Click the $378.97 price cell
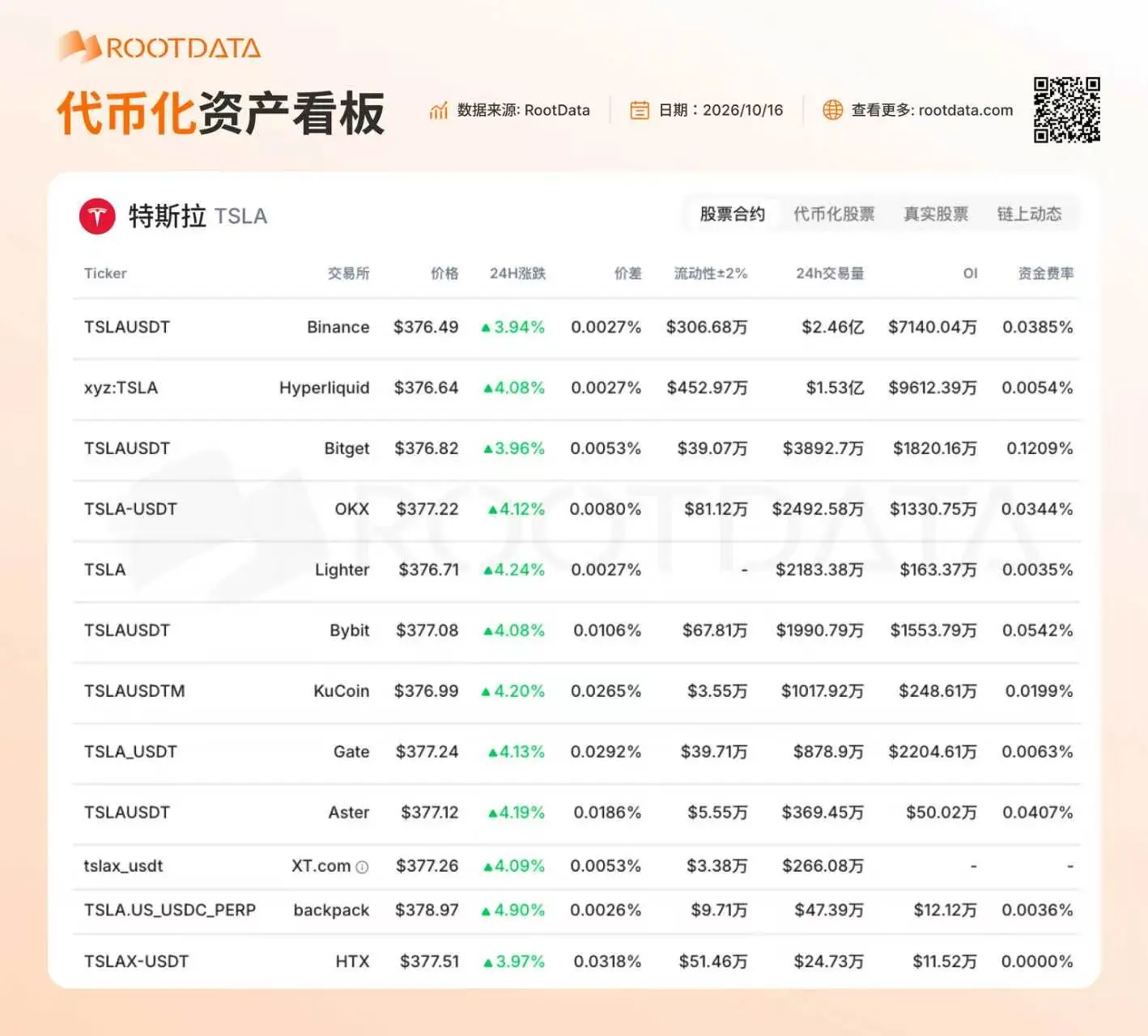 (427, 910)
